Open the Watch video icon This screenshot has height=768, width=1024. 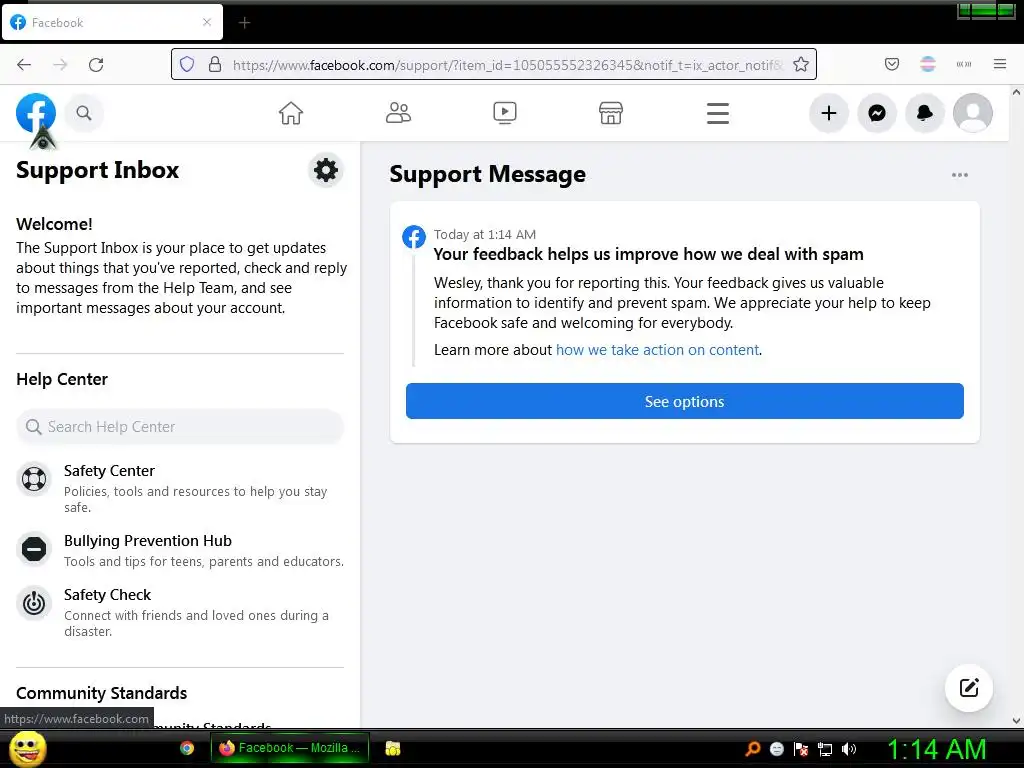coord(505,113)
